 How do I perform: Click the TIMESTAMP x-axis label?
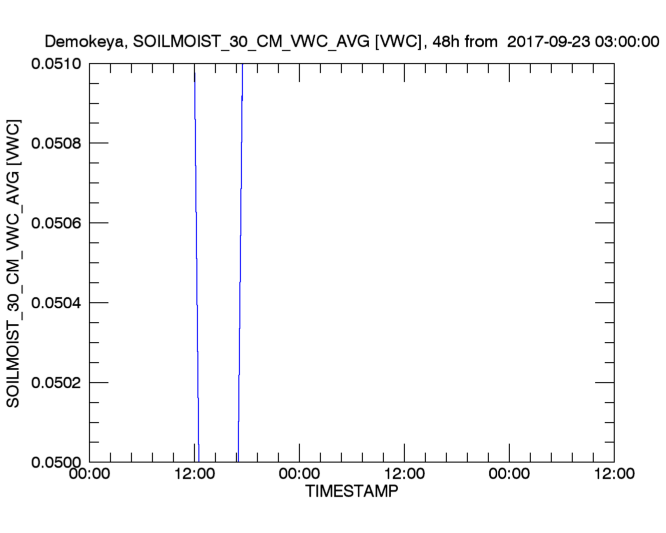[350, 493]
